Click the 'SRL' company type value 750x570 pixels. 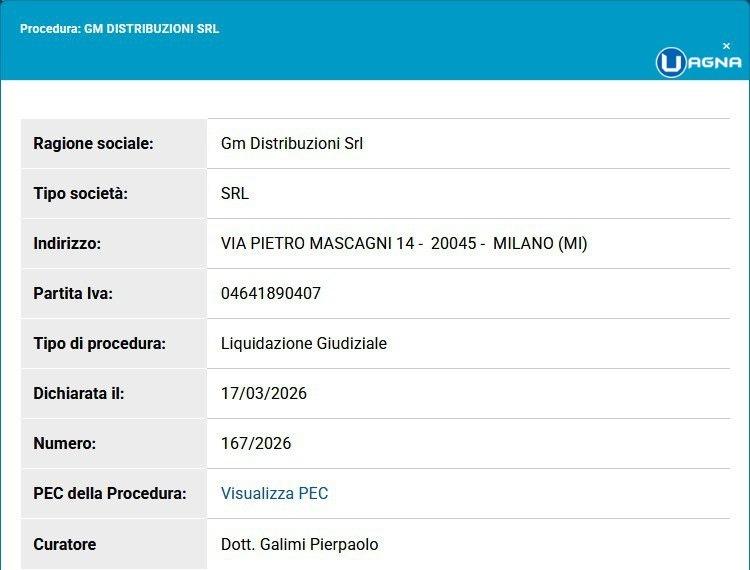tap(234, 193)
